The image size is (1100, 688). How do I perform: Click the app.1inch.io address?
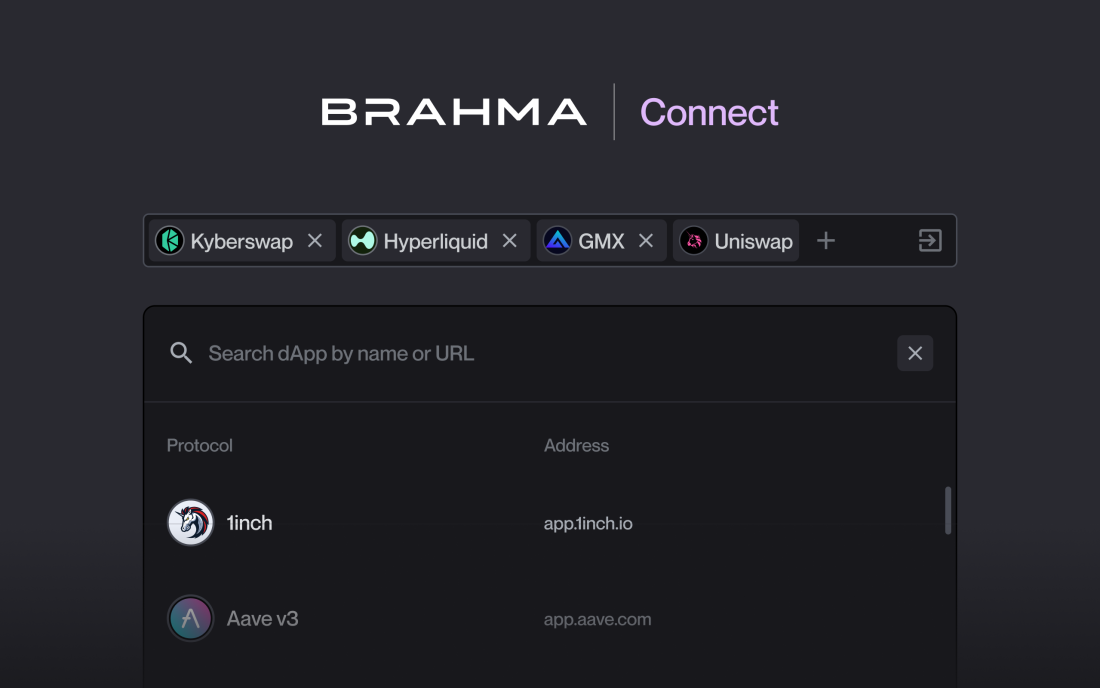[588, 523]
